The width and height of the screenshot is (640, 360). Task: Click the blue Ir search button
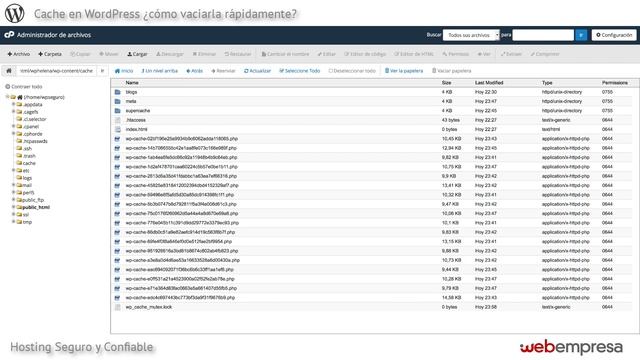pos(581,35)
